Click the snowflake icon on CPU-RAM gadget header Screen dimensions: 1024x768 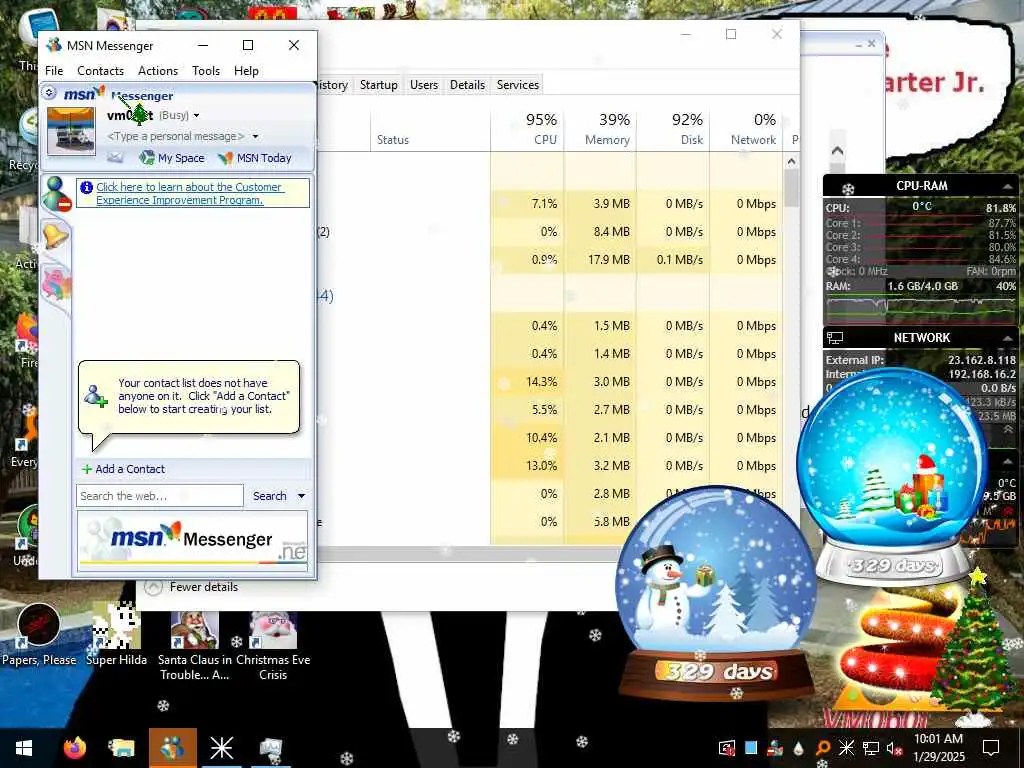848,189
